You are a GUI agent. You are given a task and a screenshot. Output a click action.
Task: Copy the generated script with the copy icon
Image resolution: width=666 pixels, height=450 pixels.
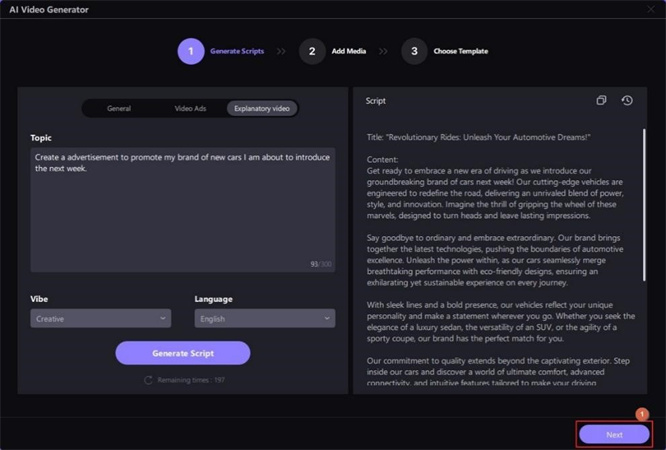tap(602, 101)
